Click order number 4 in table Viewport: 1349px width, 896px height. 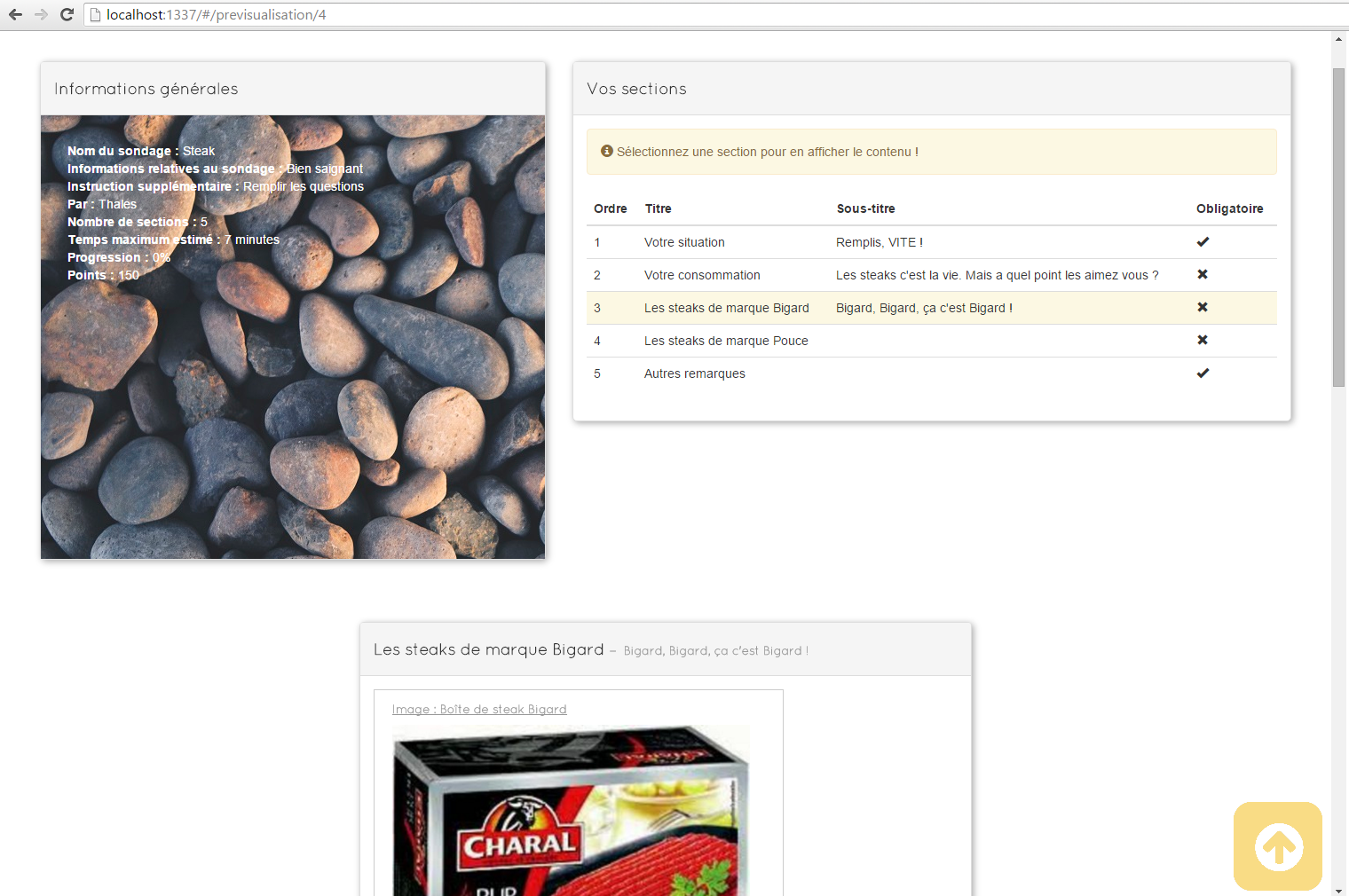click(x=597, y=341)
